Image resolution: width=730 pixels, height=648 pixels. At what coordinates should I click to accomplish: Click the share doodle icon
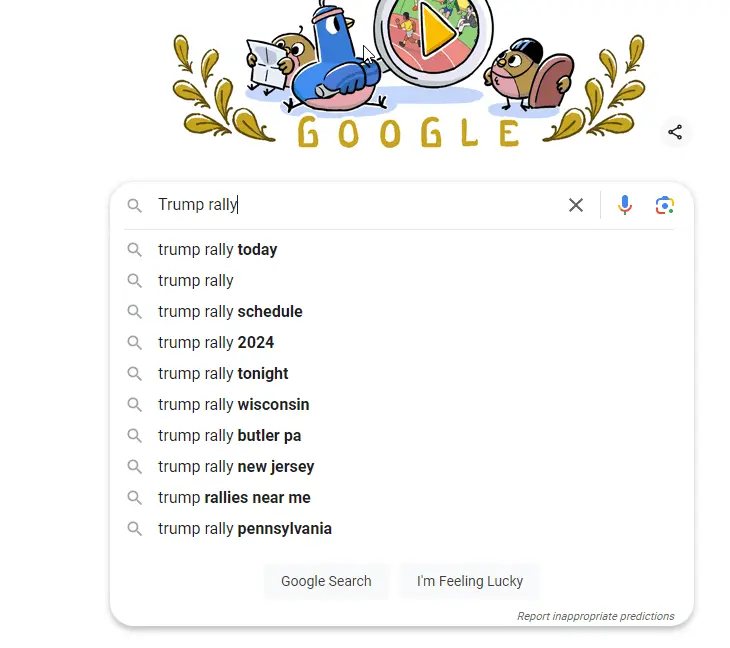coord(676,132)
